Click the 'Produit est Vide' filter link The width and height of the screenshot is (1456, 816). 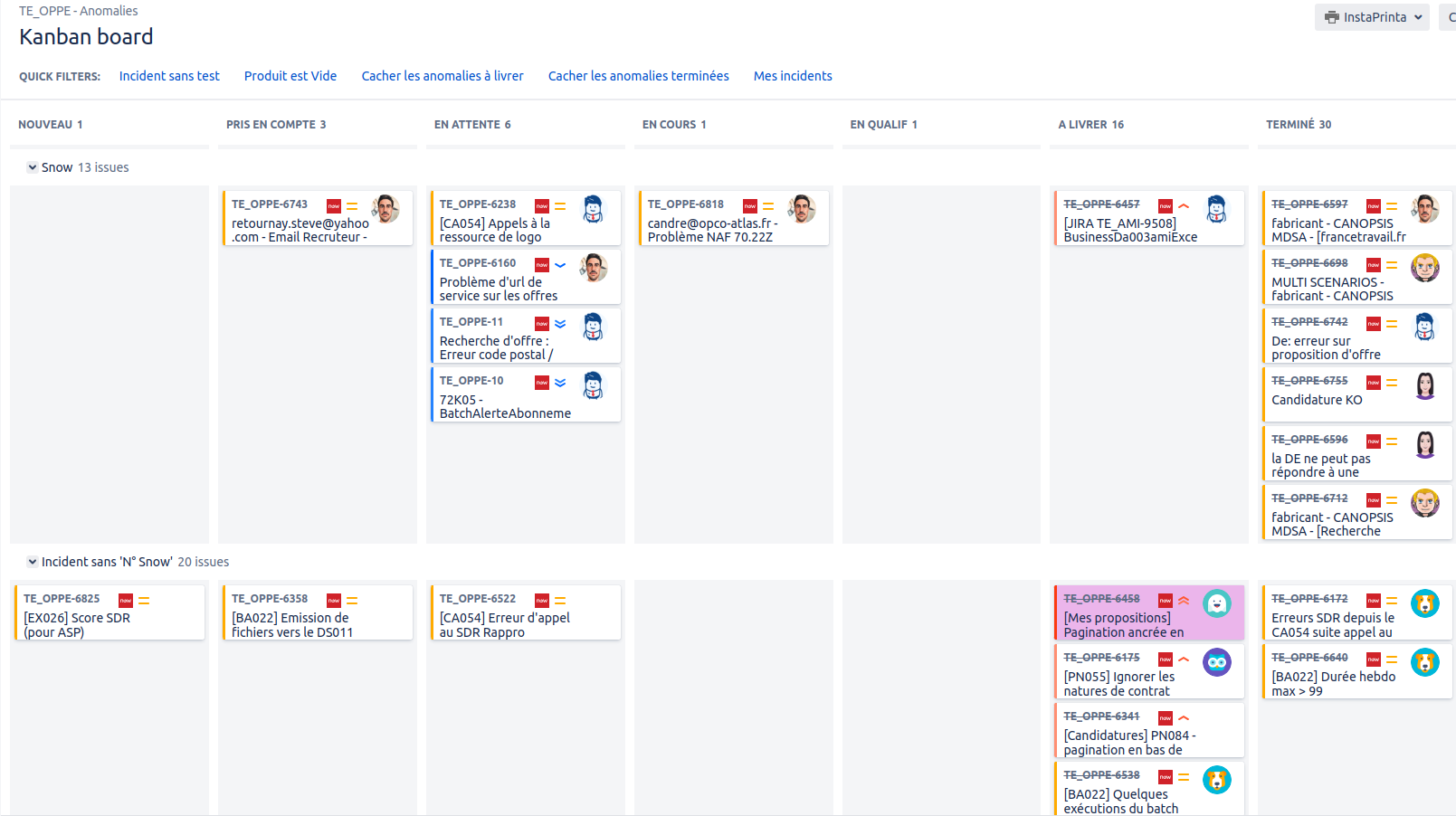[x=290, y=76]
